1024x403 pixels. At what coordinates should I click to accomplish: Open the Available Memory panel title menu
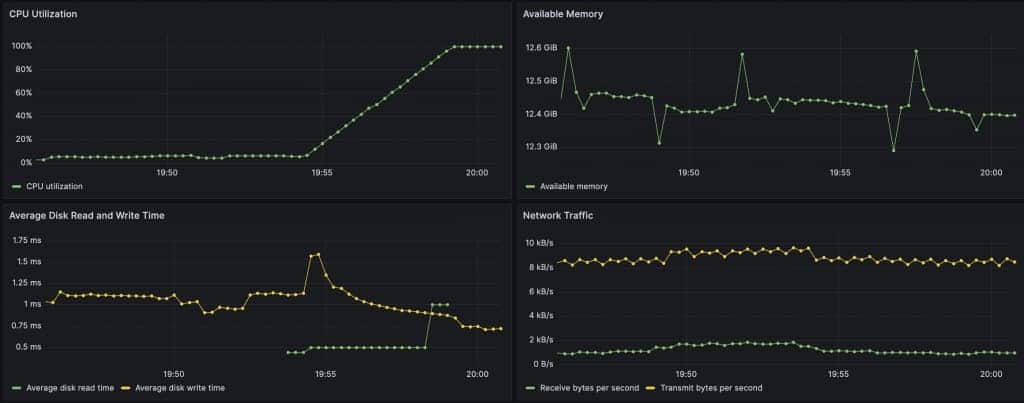click(562, 14)
